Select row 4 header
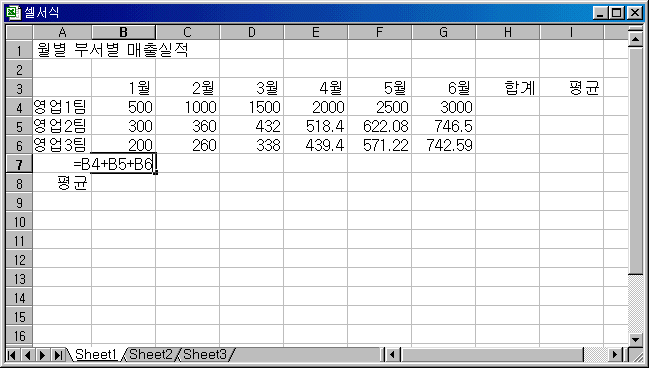This screenshot has width=649, height=368. pos(19,107)
